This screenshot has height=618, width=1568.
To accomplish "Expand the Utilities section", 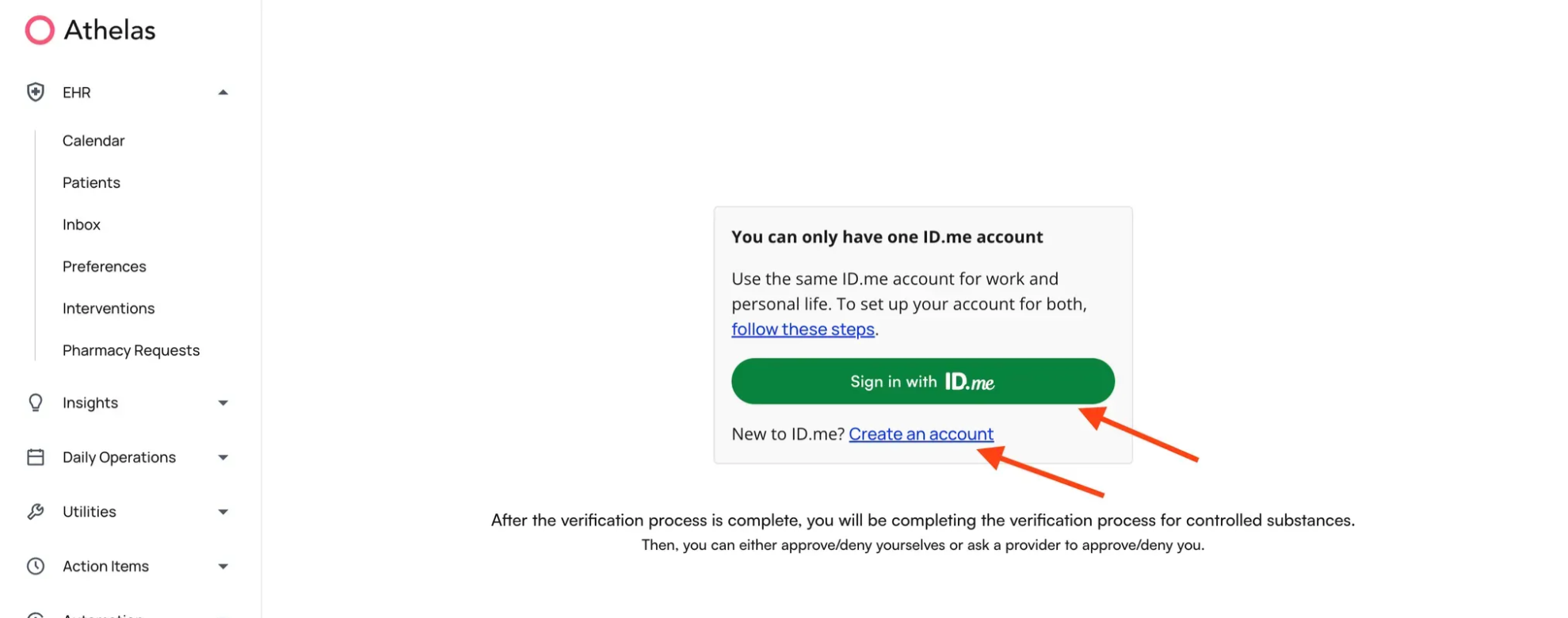I will [x=223, y=511].
